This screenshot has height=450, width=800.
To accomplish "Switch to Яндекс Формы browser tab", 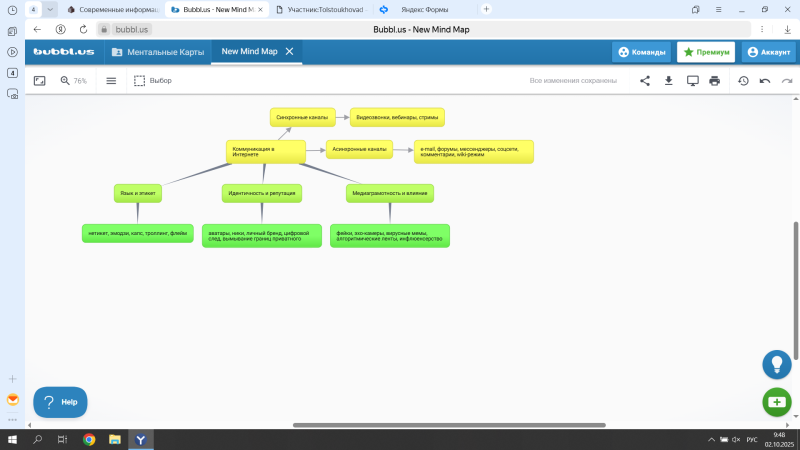I will (x=424, y=9).
